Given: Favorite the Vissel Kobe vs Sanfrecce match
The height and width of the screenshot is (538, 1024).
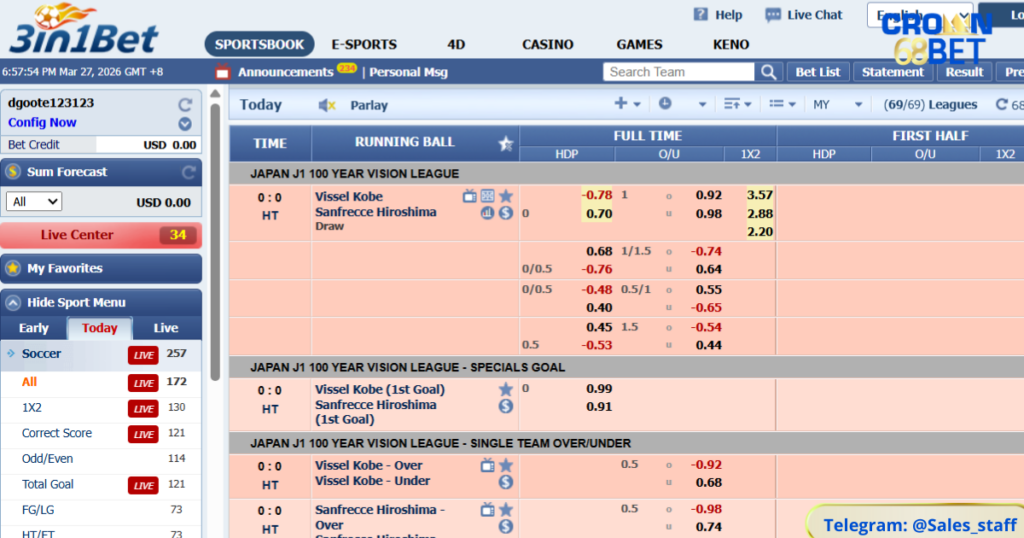Looking at the screenshot, I should [506, 196].
